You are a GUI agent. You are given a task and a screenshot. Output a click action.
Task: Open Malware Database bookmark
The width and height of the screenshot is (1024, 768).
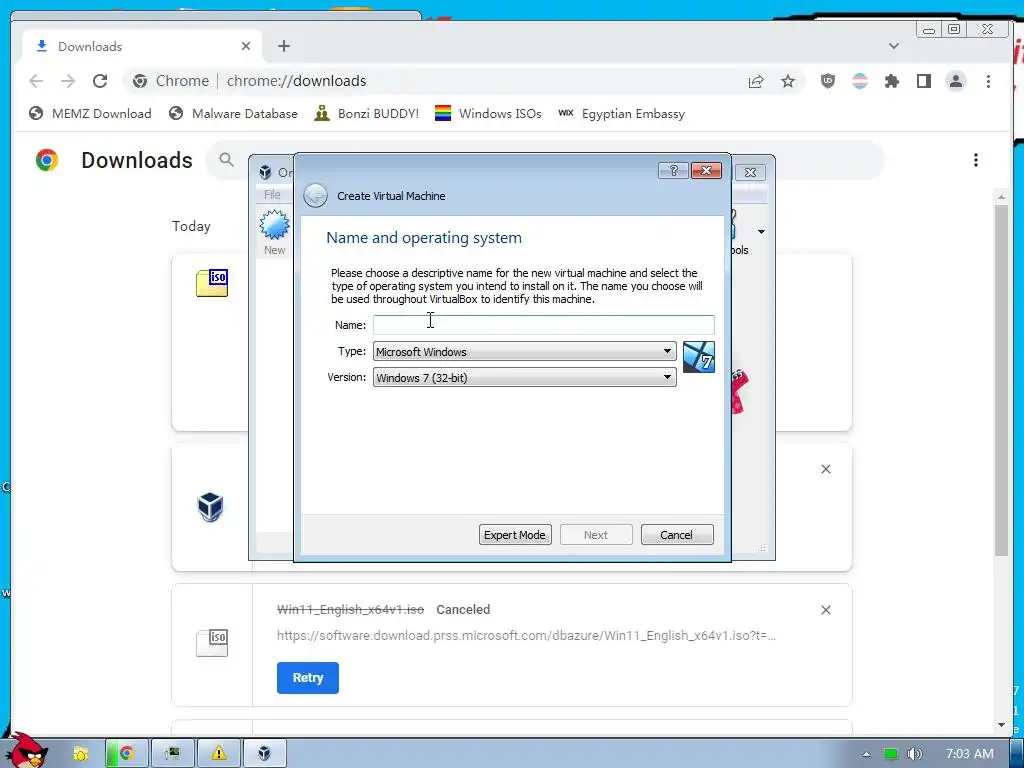point(232,114)
